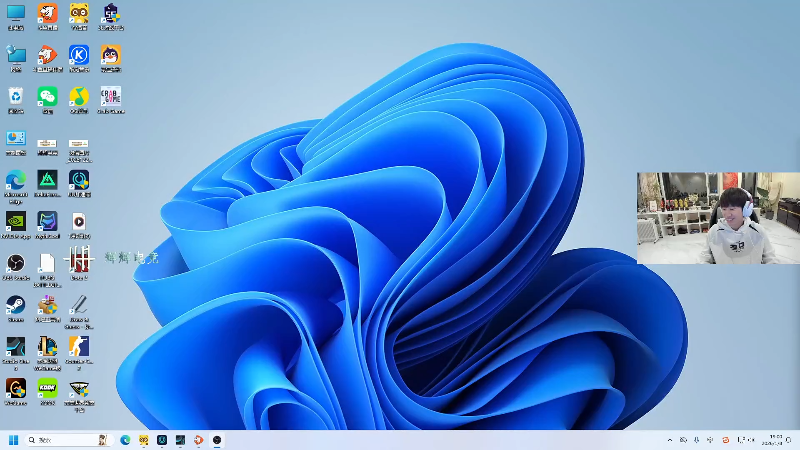Launch Crab Game from desktop
The height and width of the screenshot is (450, 800).
[111, 100]
